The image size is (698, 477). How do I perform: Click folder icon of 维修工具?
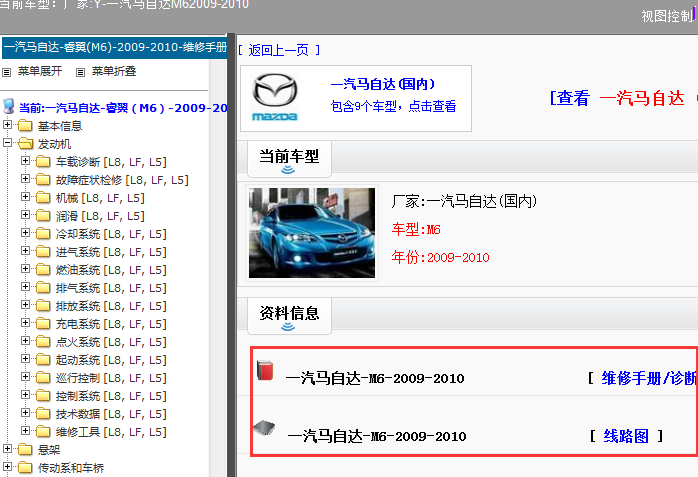pos(43,432)
